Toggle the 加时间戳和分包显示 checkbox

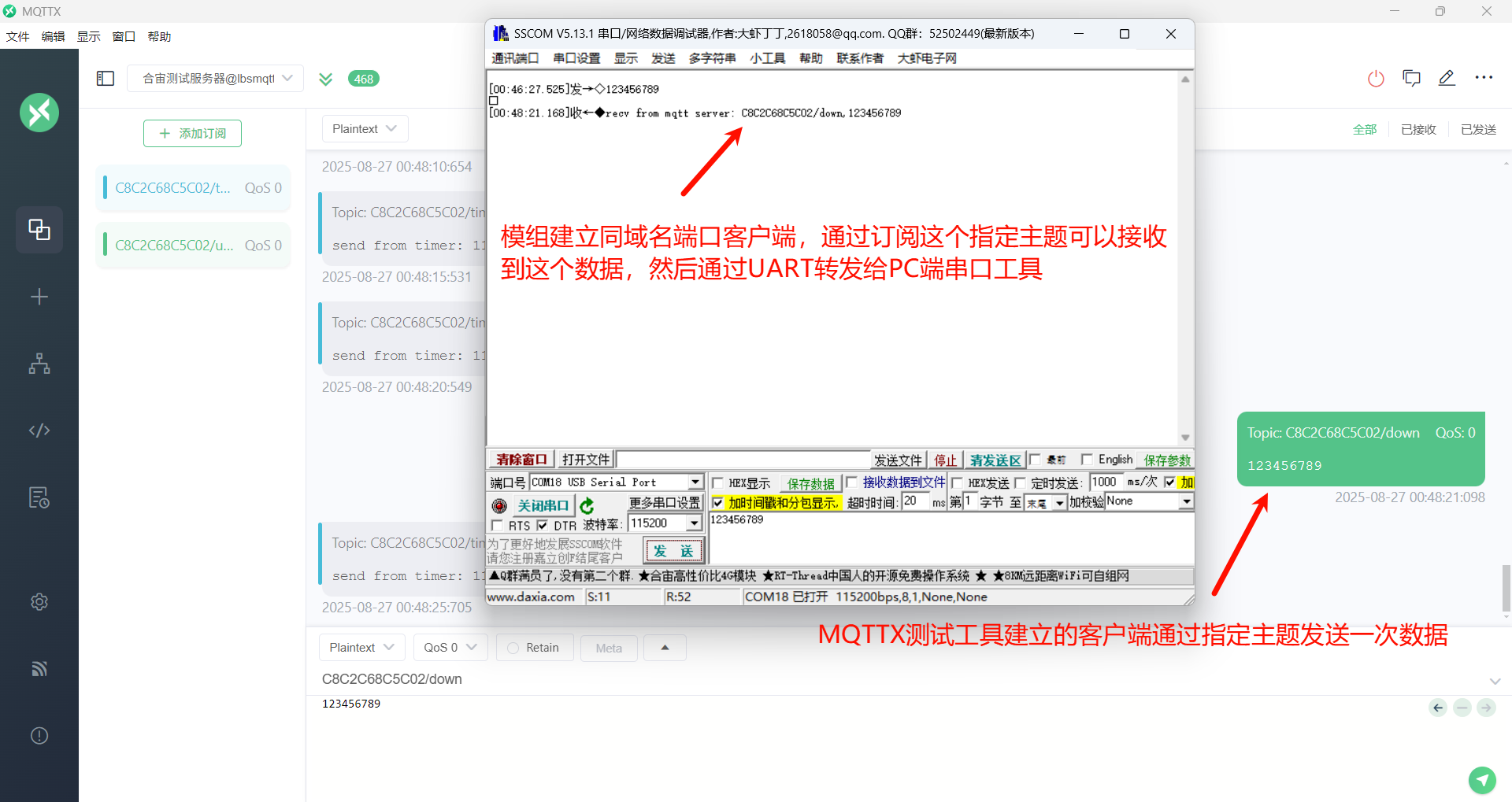(x=717, y=502)
